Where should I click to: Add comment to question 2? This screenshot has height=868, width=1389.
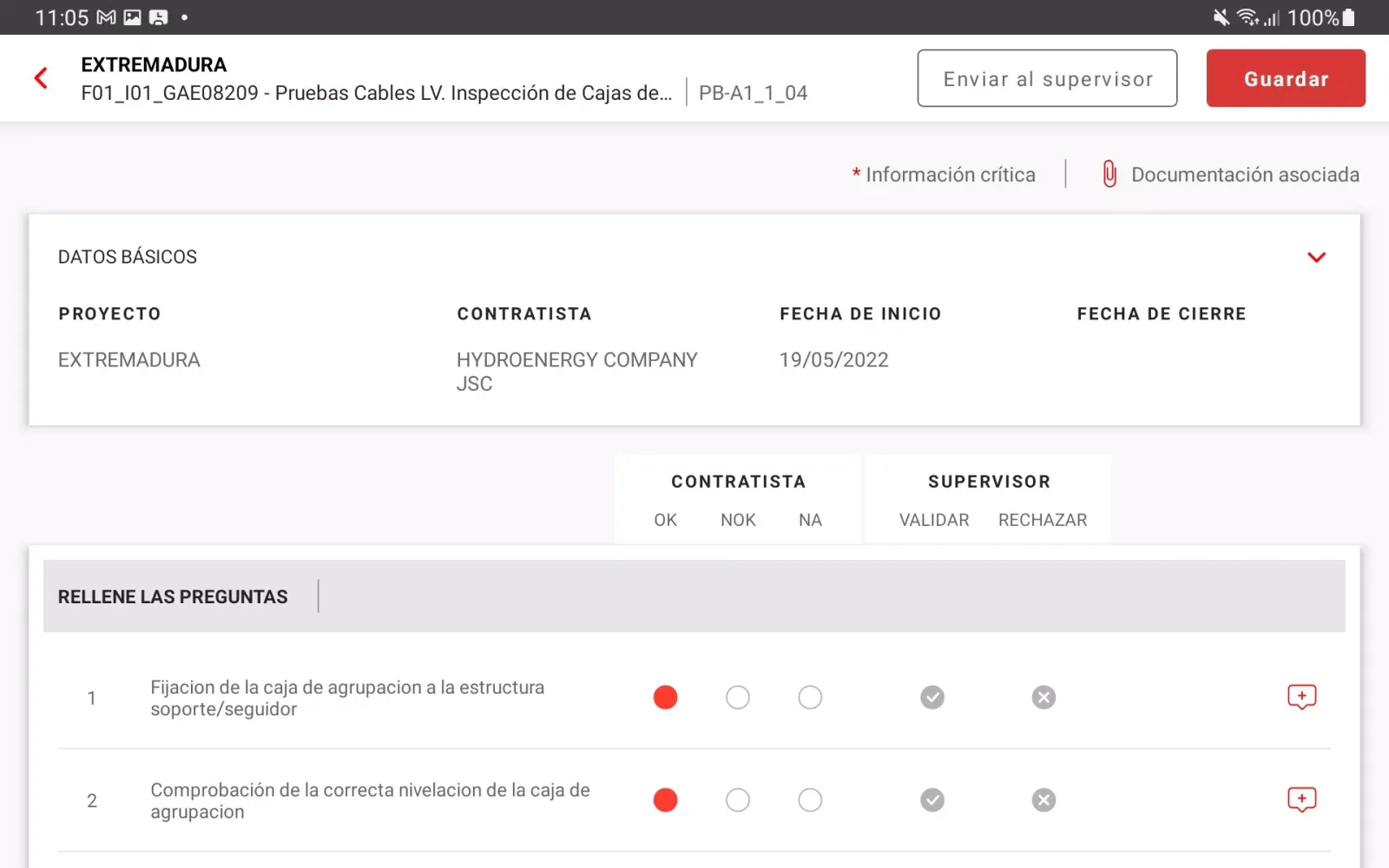pyautogui.click(x=1301, y=799)
